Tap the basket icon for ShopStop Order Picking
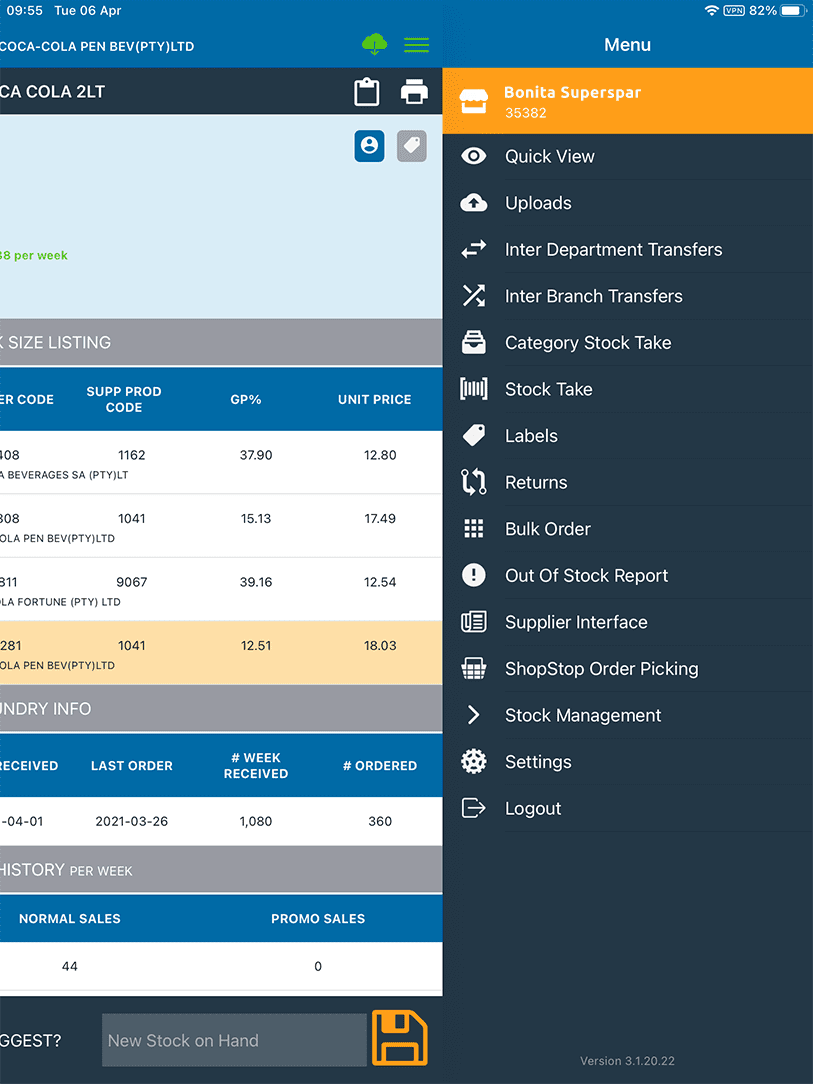 coord(474,669)
